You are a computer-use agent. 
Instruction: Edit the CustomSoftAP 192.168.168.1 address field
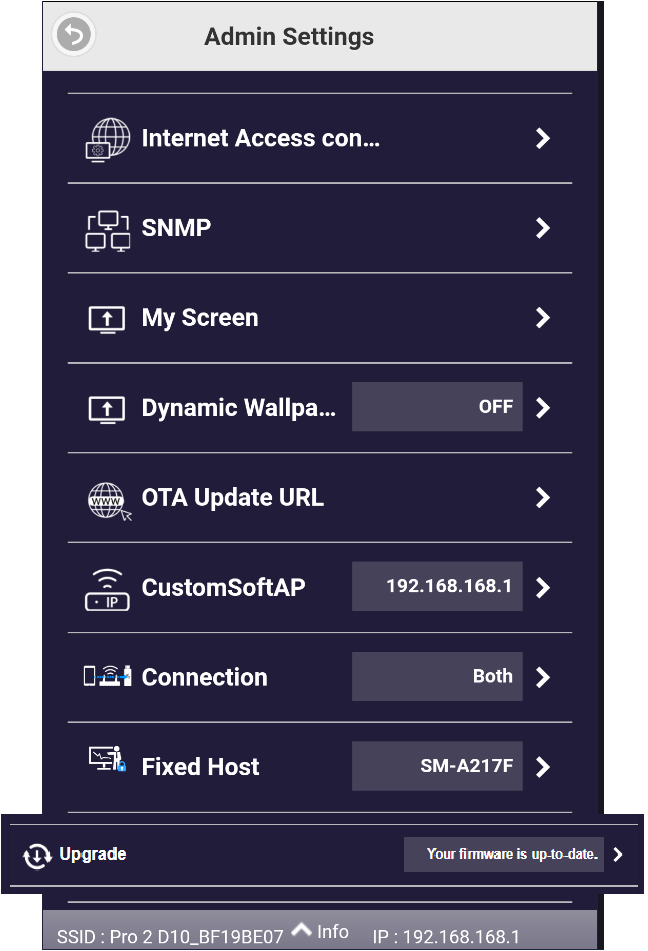click(x=437, y=587)
